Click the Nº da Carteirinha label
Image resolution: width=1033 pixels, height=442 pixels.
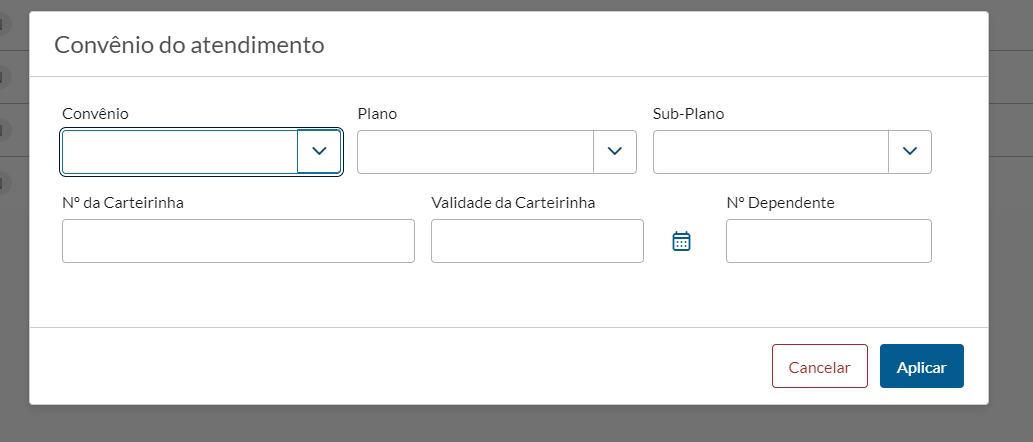(122, 203)
